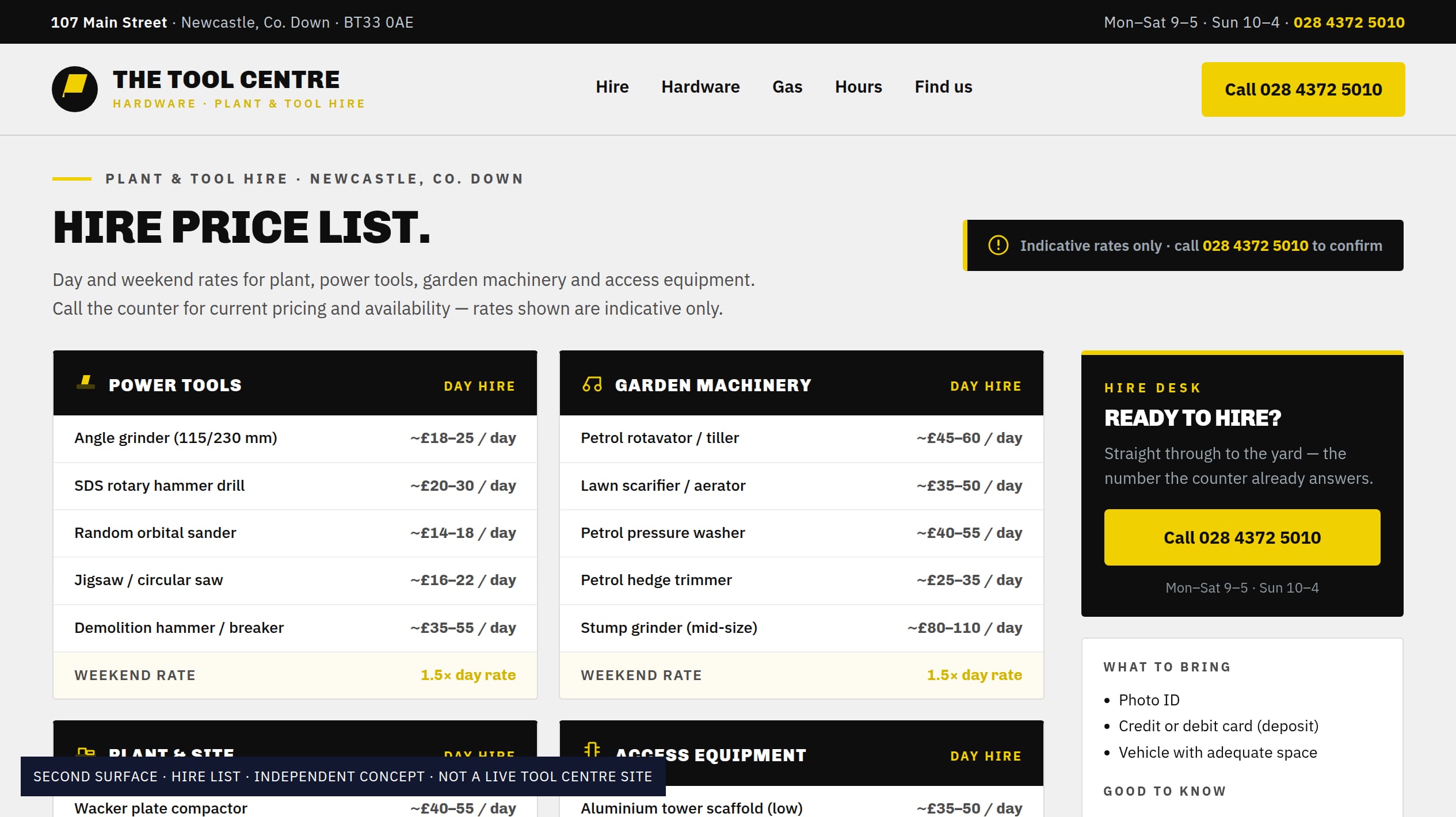
Task: Select the Petrol pressure washer row
Action: click(802, 533)
